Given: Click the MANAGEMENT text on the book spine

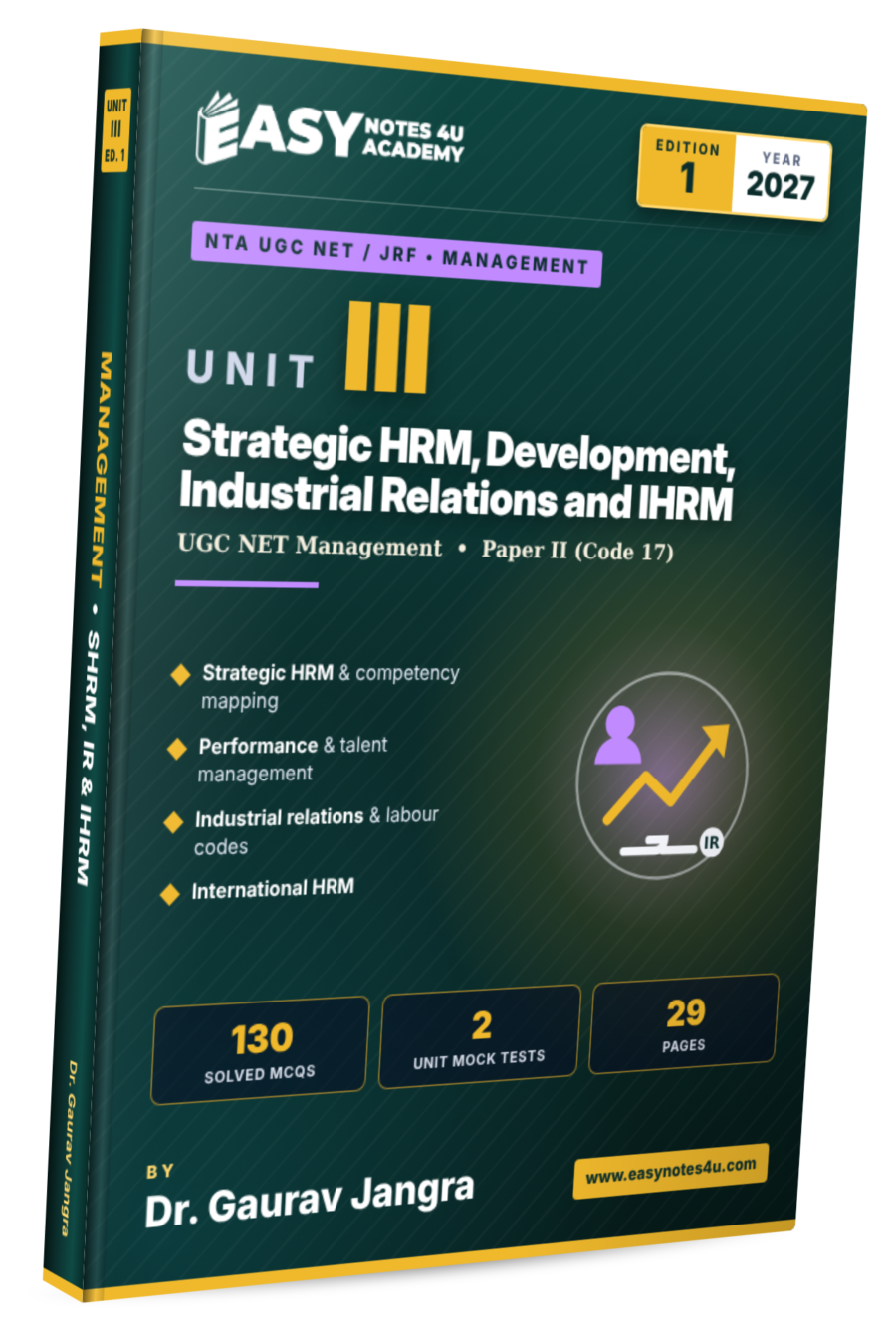Looking at the screenshot, I should pyautogui.click(x=102, y=469).
